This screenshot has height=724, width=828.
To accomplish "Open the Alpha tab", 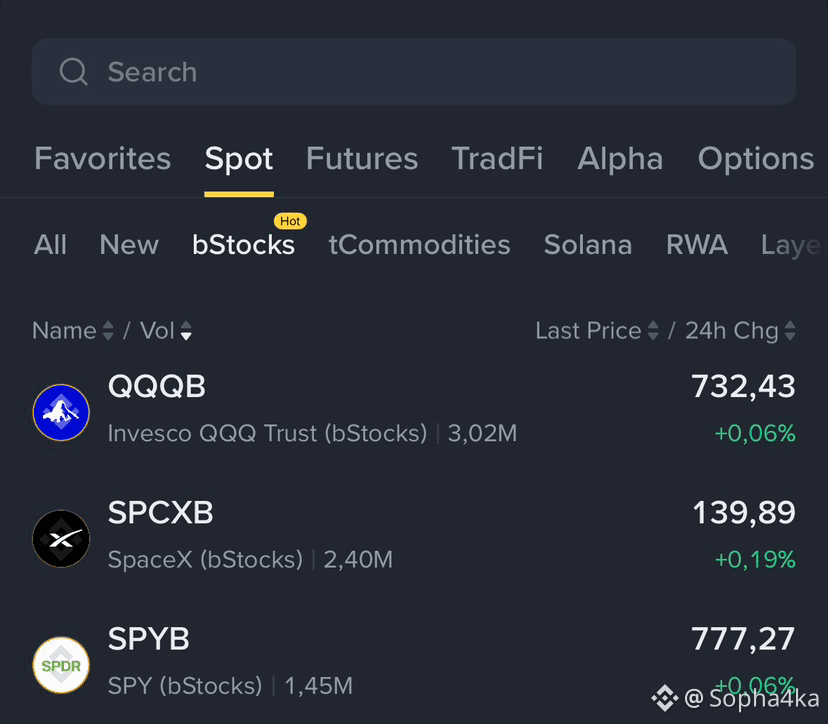I will (620, 158).
